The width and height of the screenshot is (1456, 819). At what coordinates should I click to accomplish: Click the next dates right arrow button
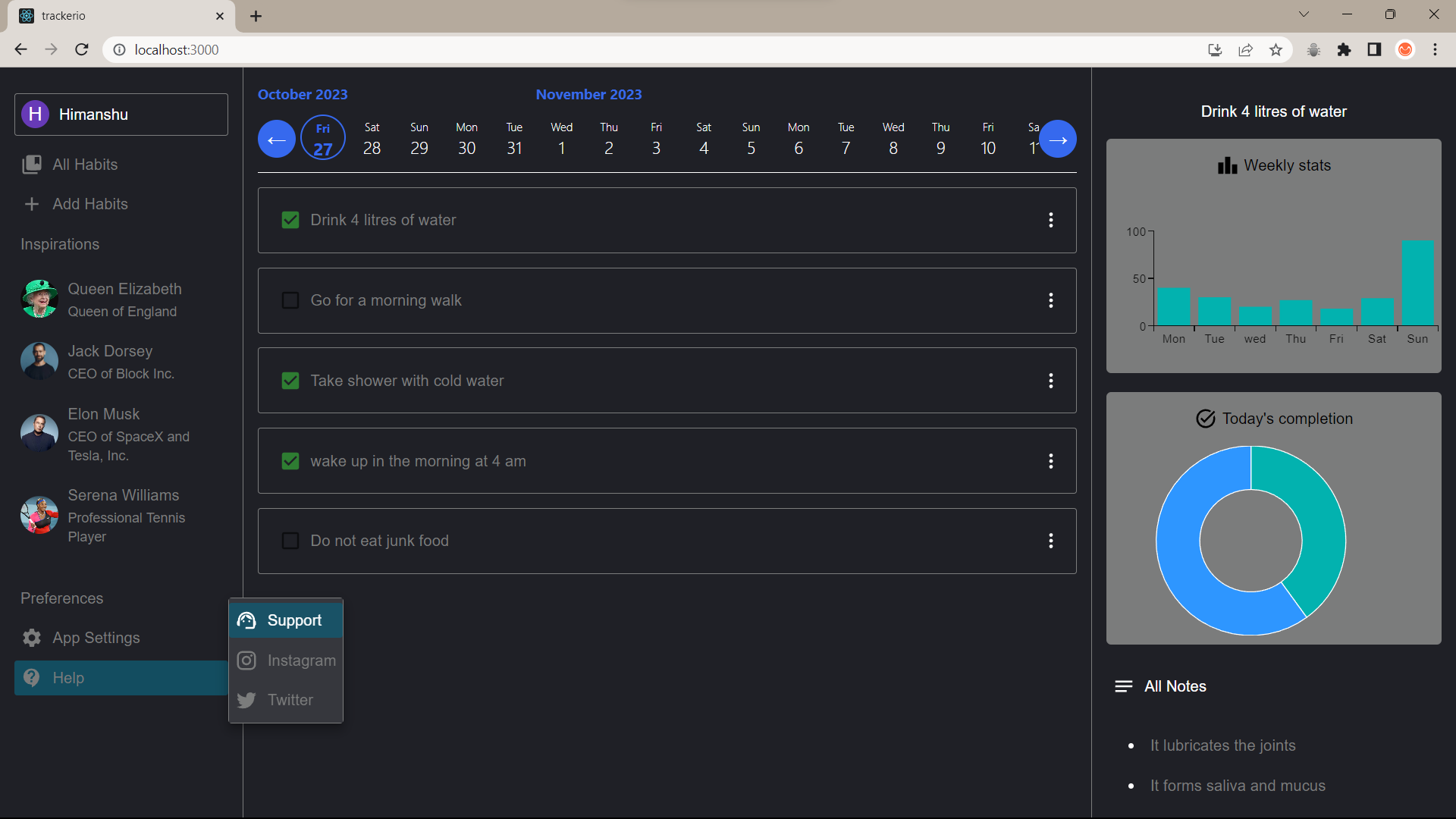1058,140
